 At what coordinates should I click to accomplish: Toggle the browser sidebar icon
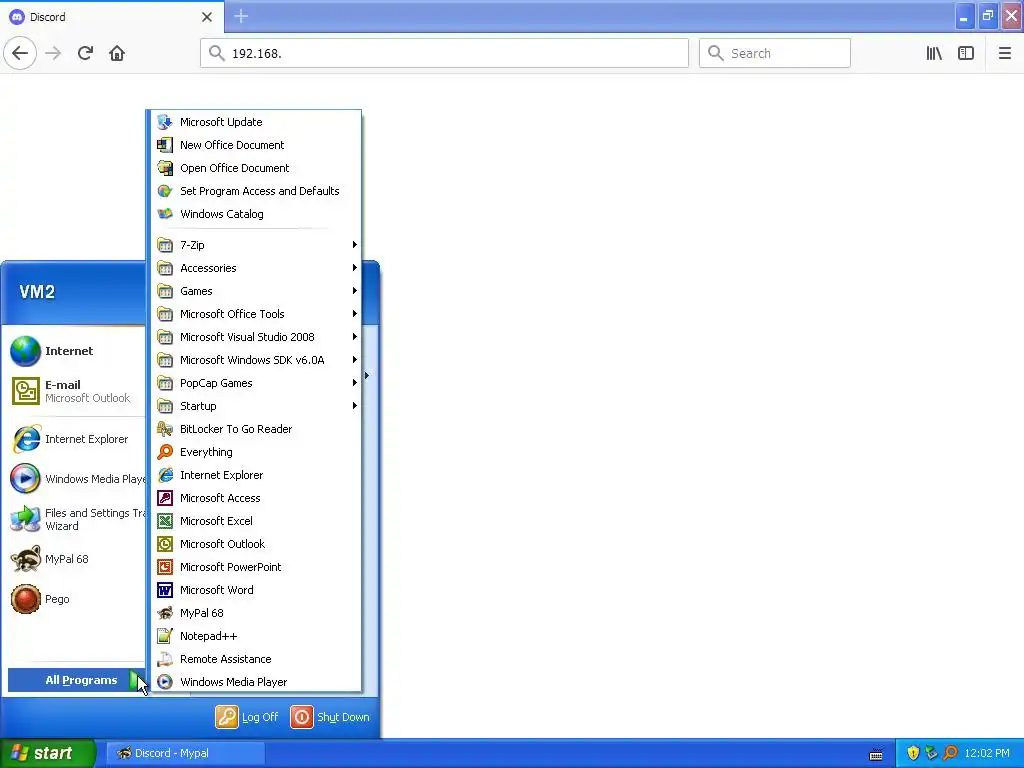coord(966,53)
